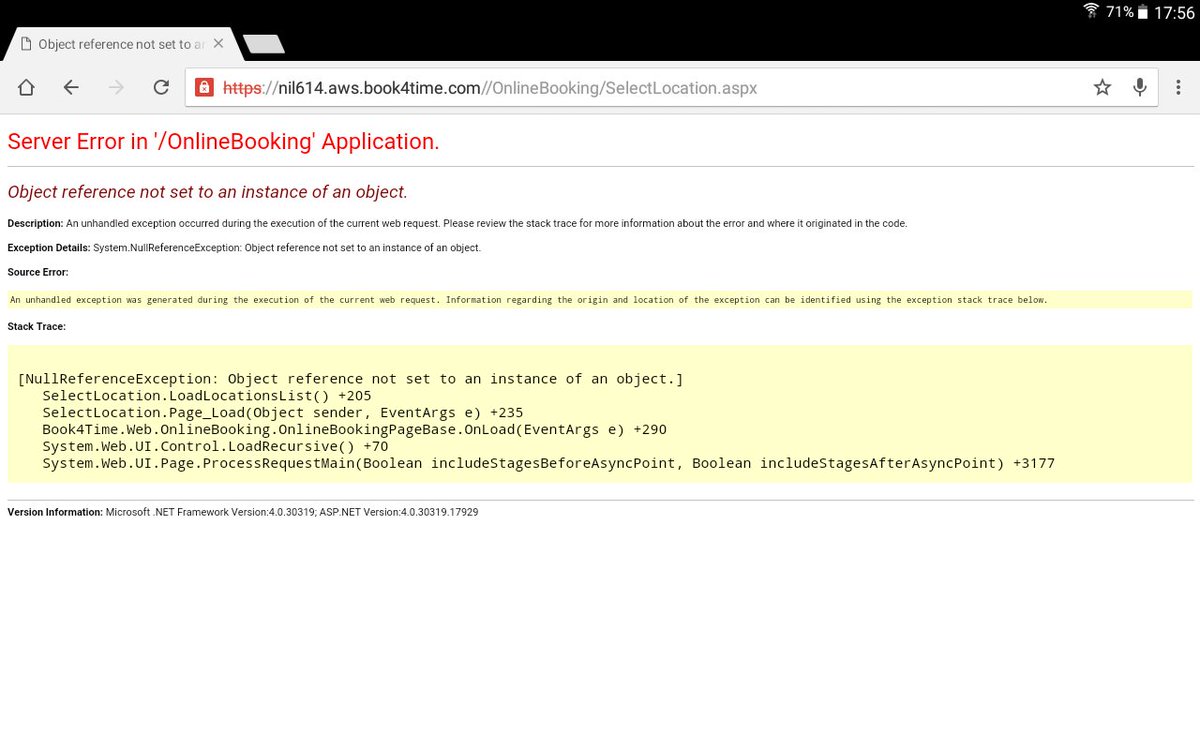Click the 'Description:' label
The width and height of the screenshot is (1200, 750).
pos(35,224)
